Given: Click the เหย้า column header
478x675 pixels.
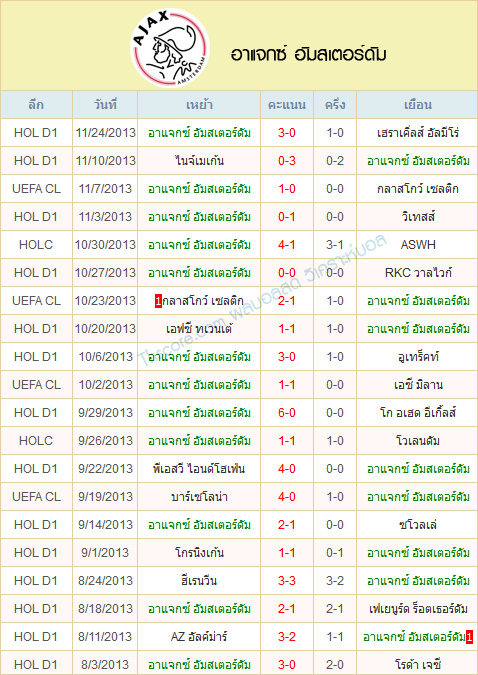Looking at the screenshot, I should [199, 105].
